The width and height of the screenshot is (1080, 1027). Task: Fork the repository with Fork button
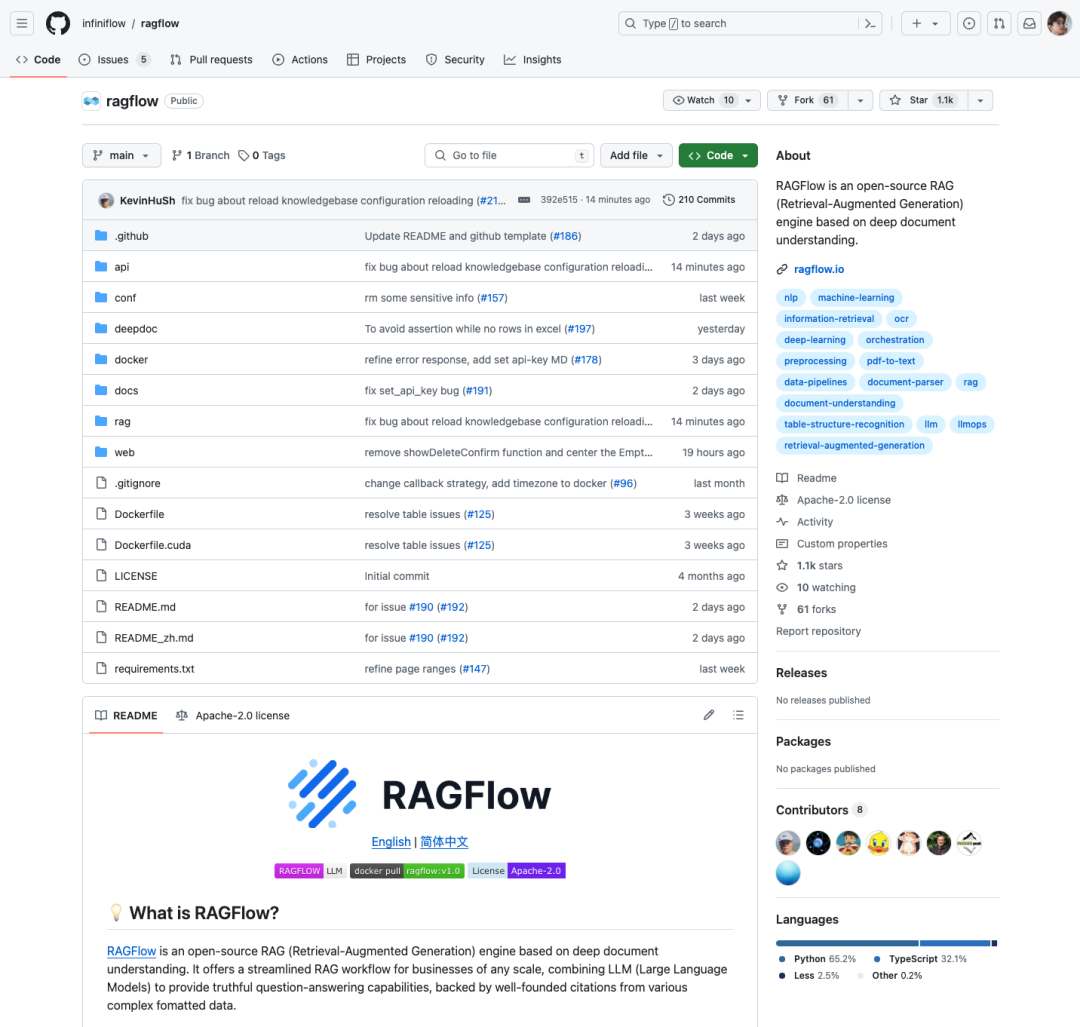pos(807,101)
